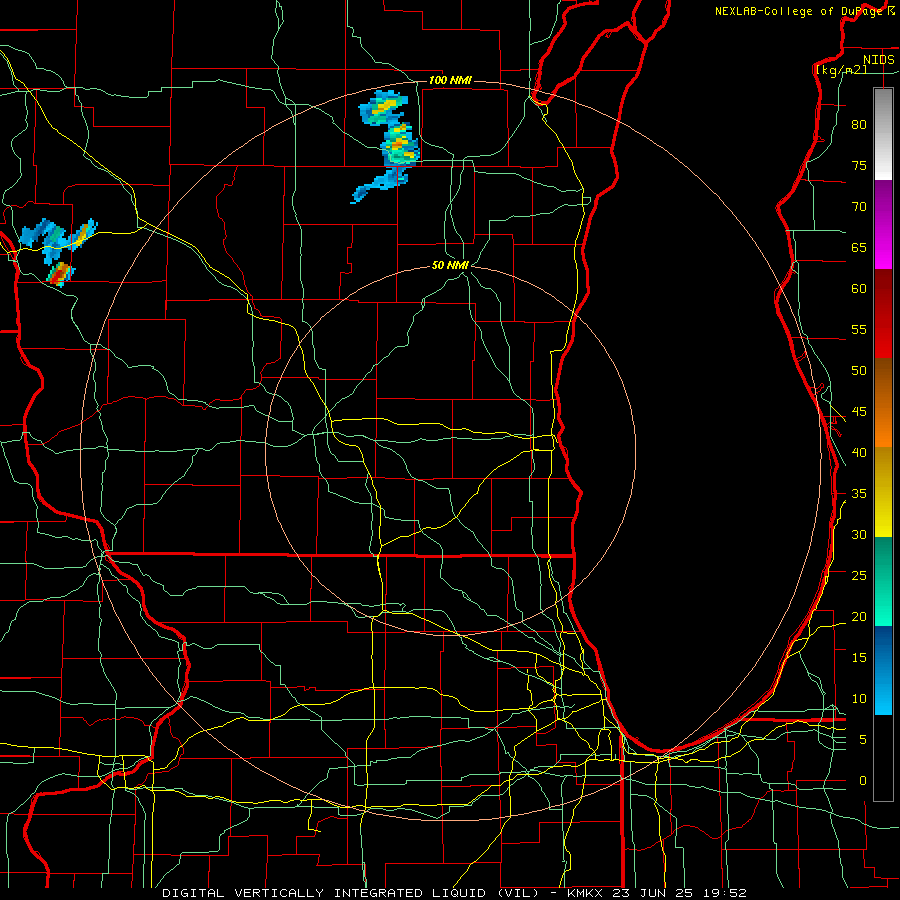Image resolution: width=900 pixels, height=900 pixels.
Task: Click the 45 value on the VIL scale
Action: (x=859, y=412)
